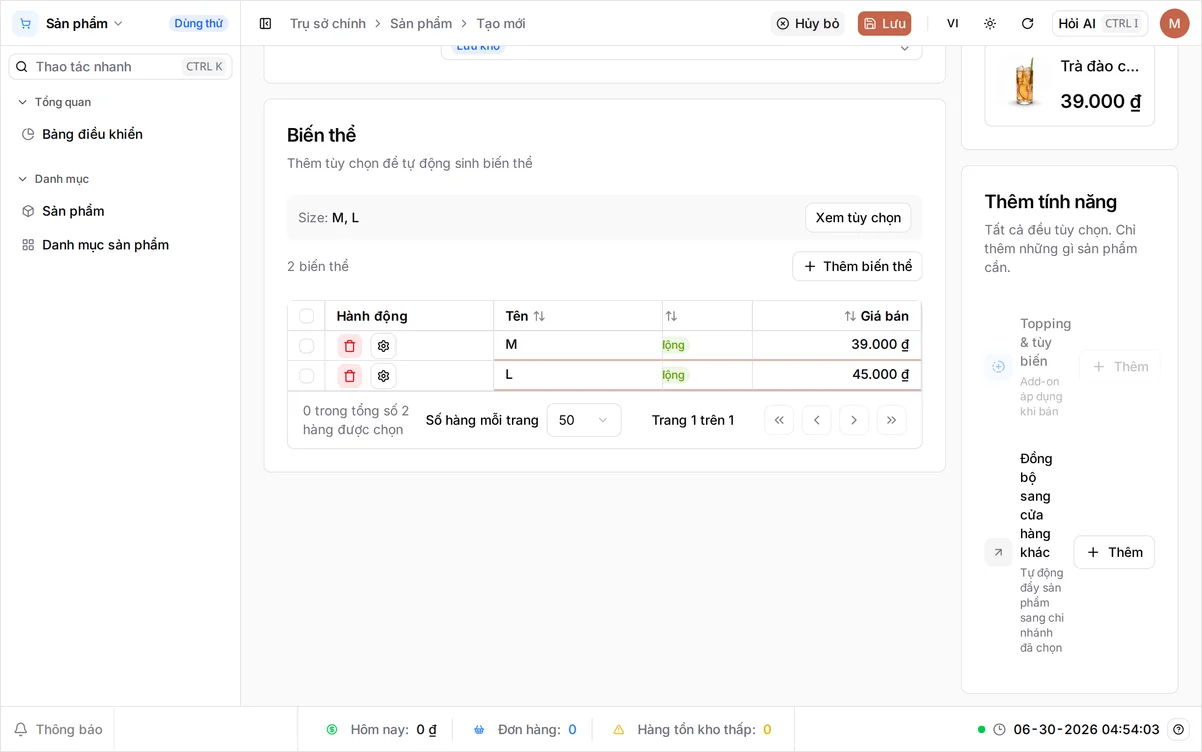Sort by the unlabeled middle column arrows

671,316
